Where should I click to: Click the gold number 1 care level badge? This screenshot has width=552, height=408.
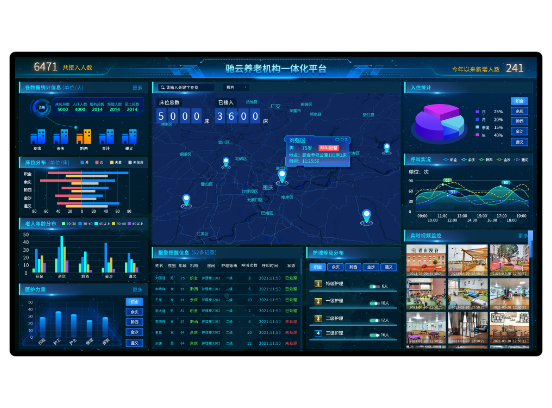coord(318,283)
